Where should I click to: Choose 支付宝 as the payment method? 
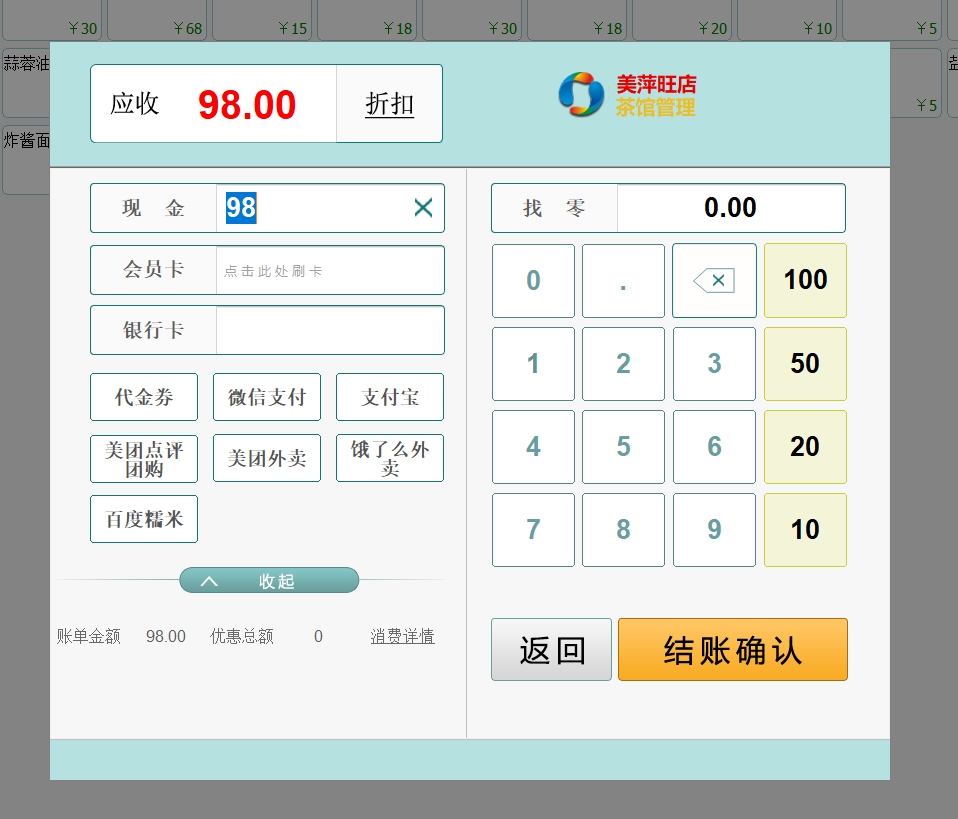point(390,397)
